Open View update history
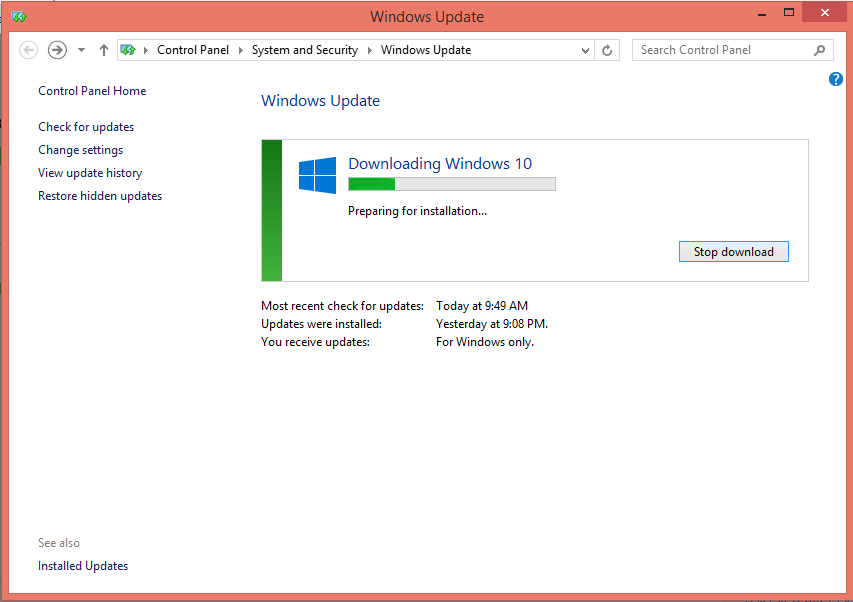Image resolution: width=853 pixels, height=602 pixels. pyautogui.click(x=90, y=173)
